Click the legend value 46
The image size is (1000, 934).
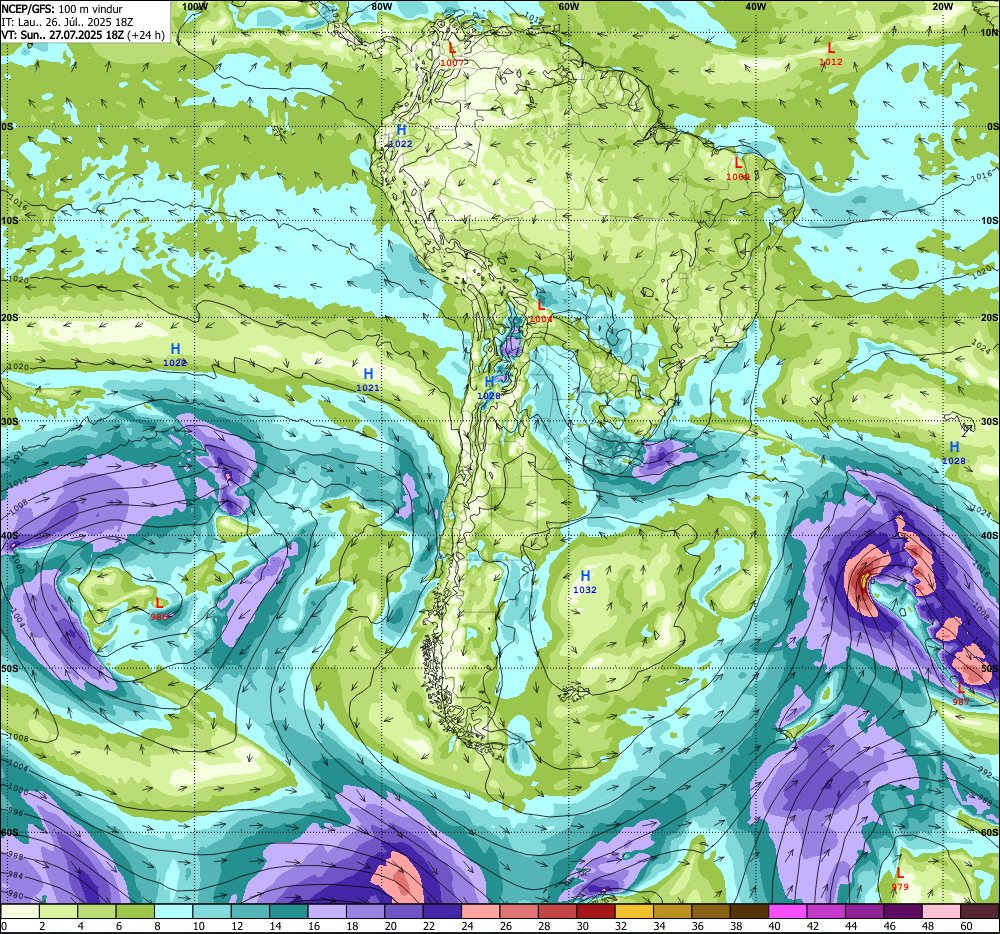[x=890, y=926]
